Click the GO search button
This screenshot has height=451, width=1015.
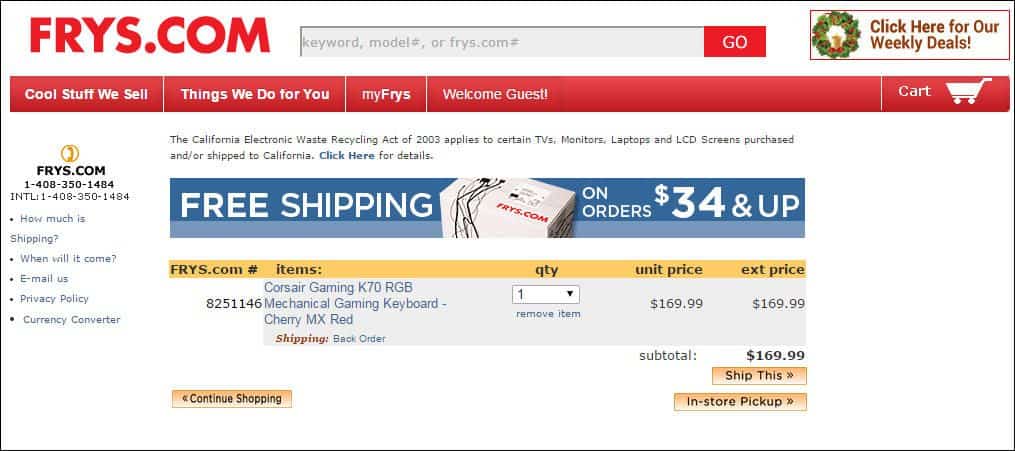(735, 42)
